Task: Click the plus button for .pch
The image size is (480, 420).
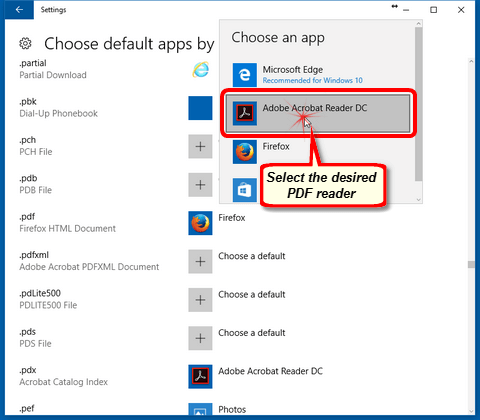Action: (200, 146)
